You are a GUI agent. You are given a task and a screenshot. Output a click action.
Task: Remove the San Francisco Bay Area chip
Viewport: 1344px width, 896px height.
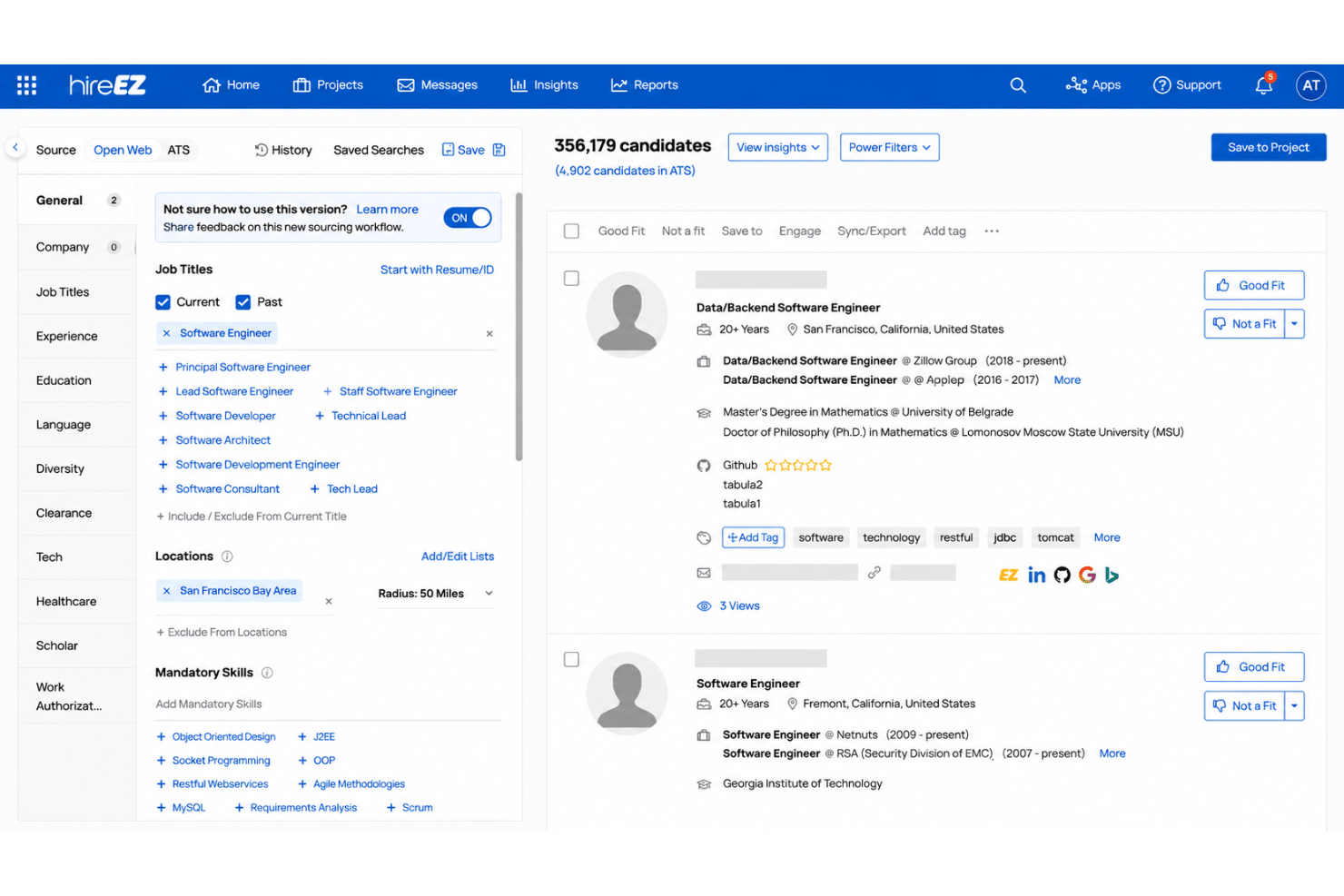coord(166,591)
